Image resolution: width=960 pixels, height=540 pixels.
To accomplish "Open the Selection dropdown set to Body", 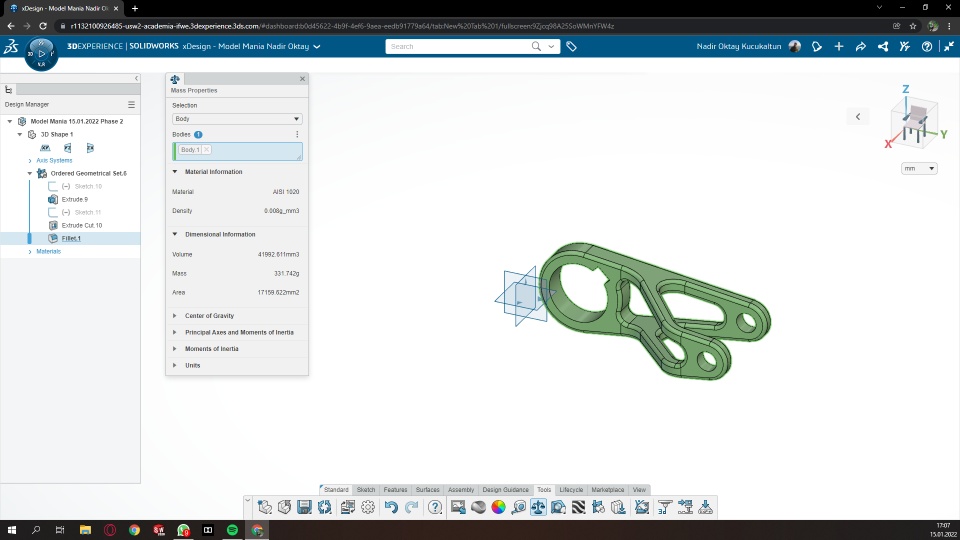I will [237, 119].
